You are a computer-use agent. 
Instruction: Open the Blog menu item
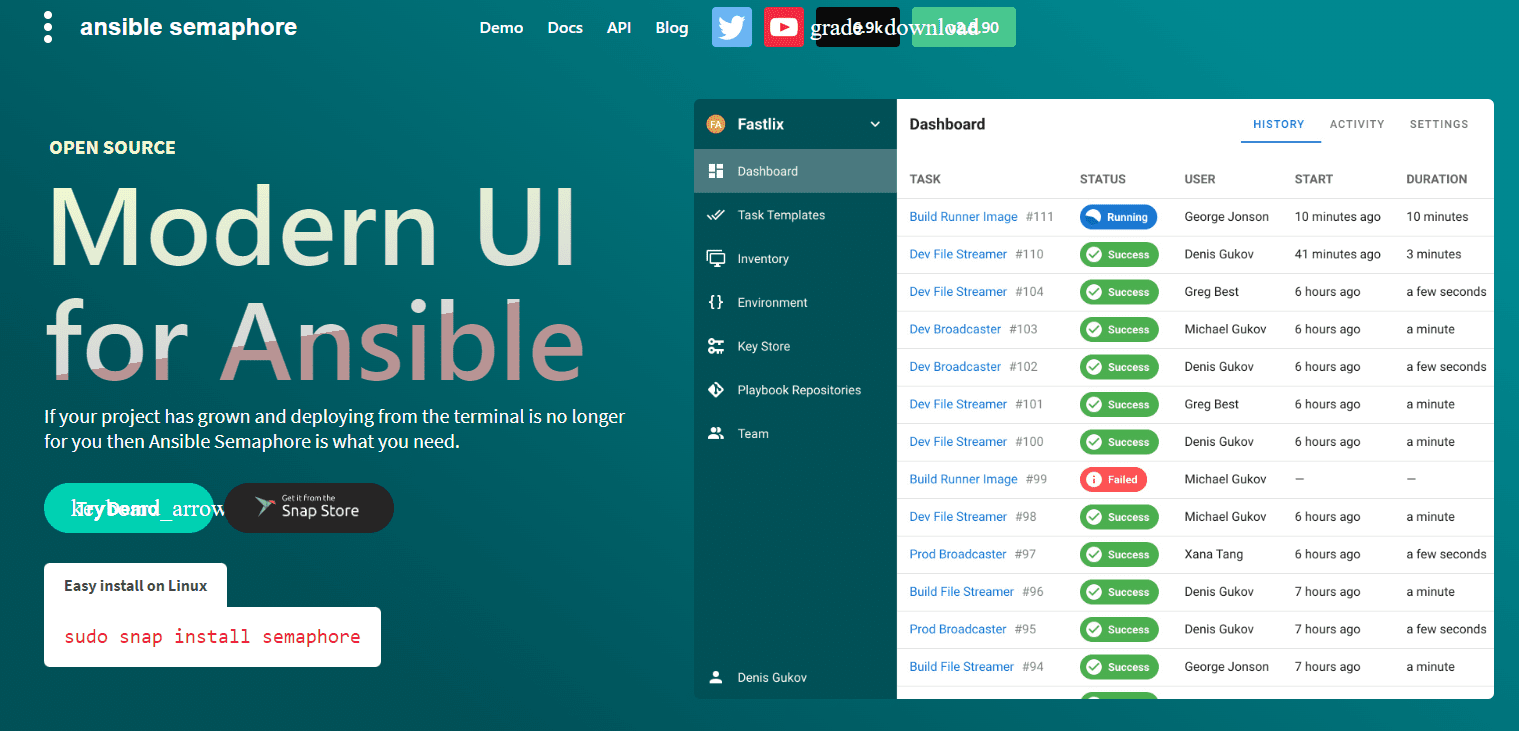[x=672, y=27]
